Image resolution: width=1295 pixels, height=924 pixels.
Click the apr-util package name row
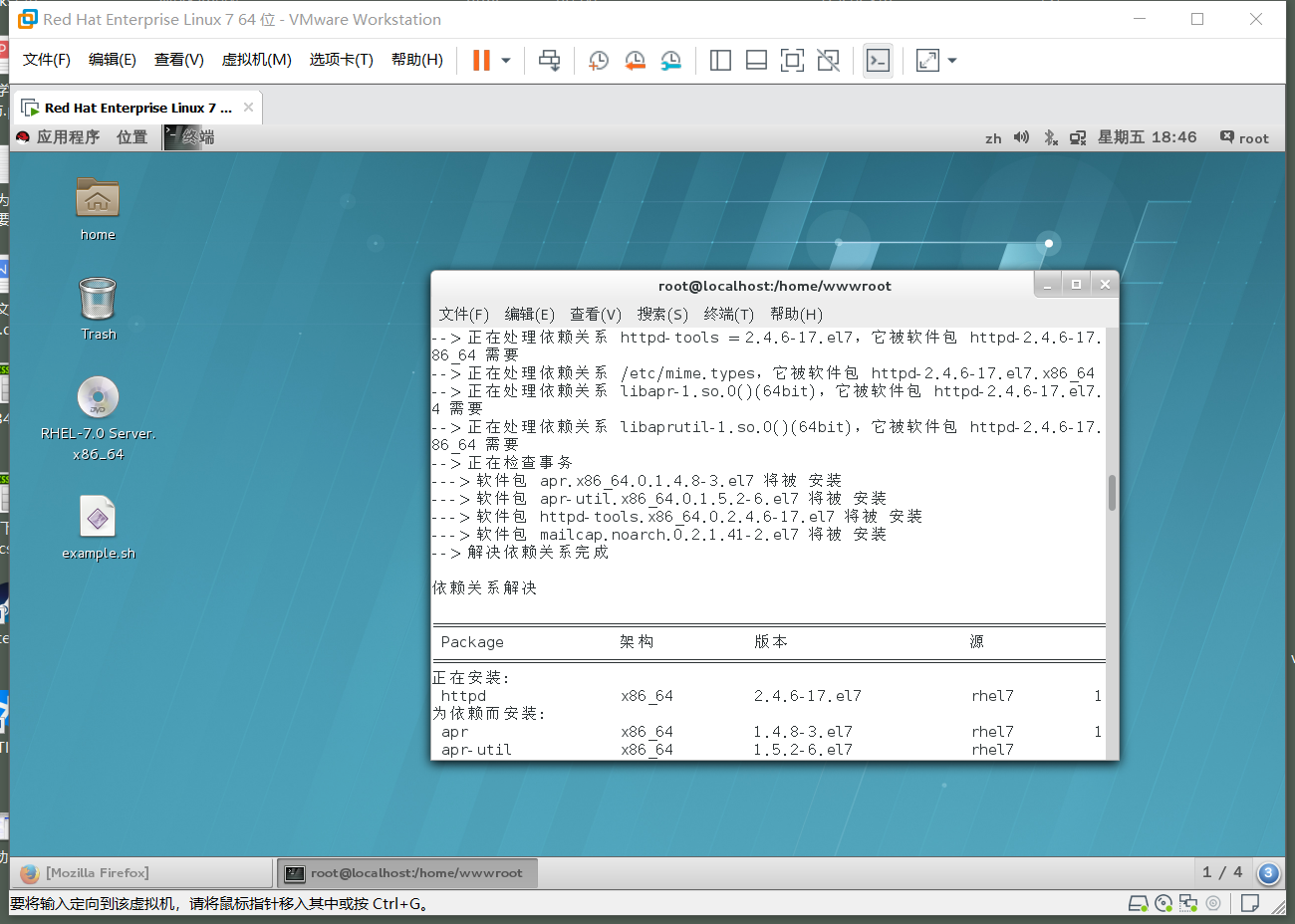pyautogui.click(x=769, y=750)
